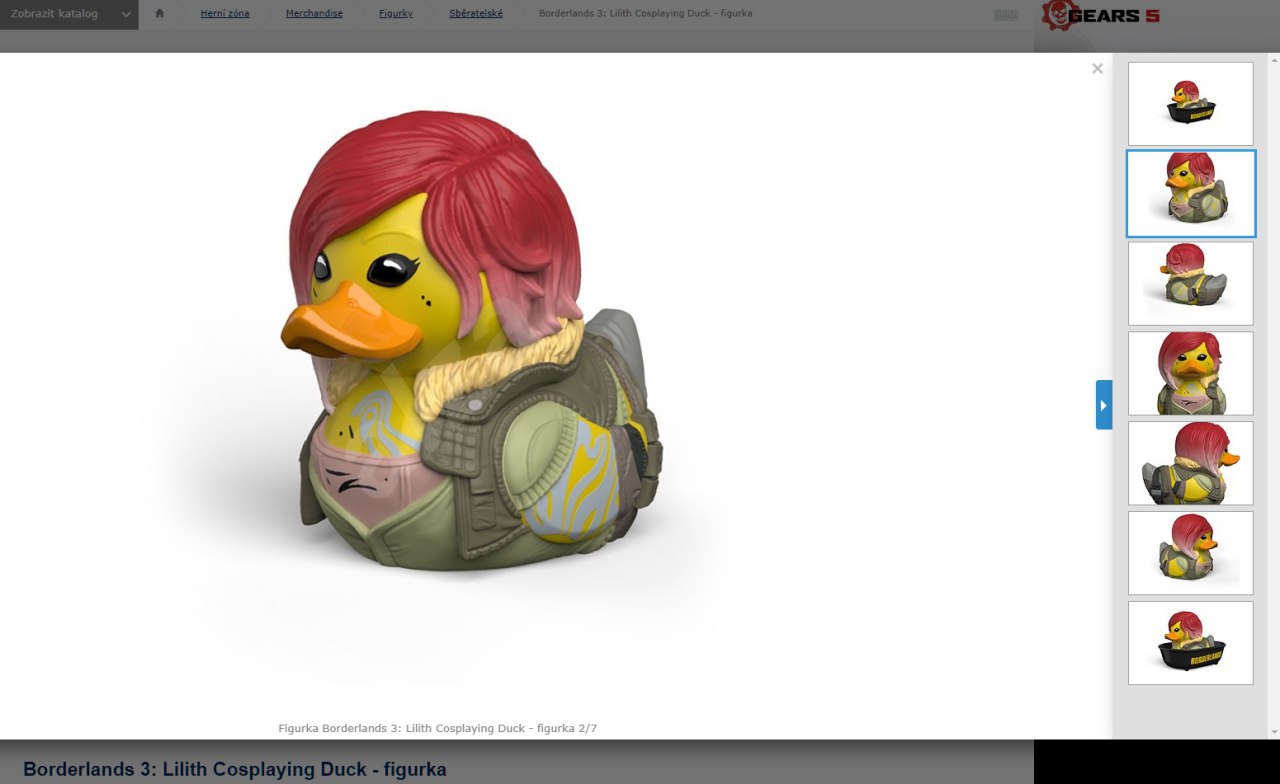
Task: Select sixth thumbnail of duck facing right
Action: click(x=1190, y=553)
